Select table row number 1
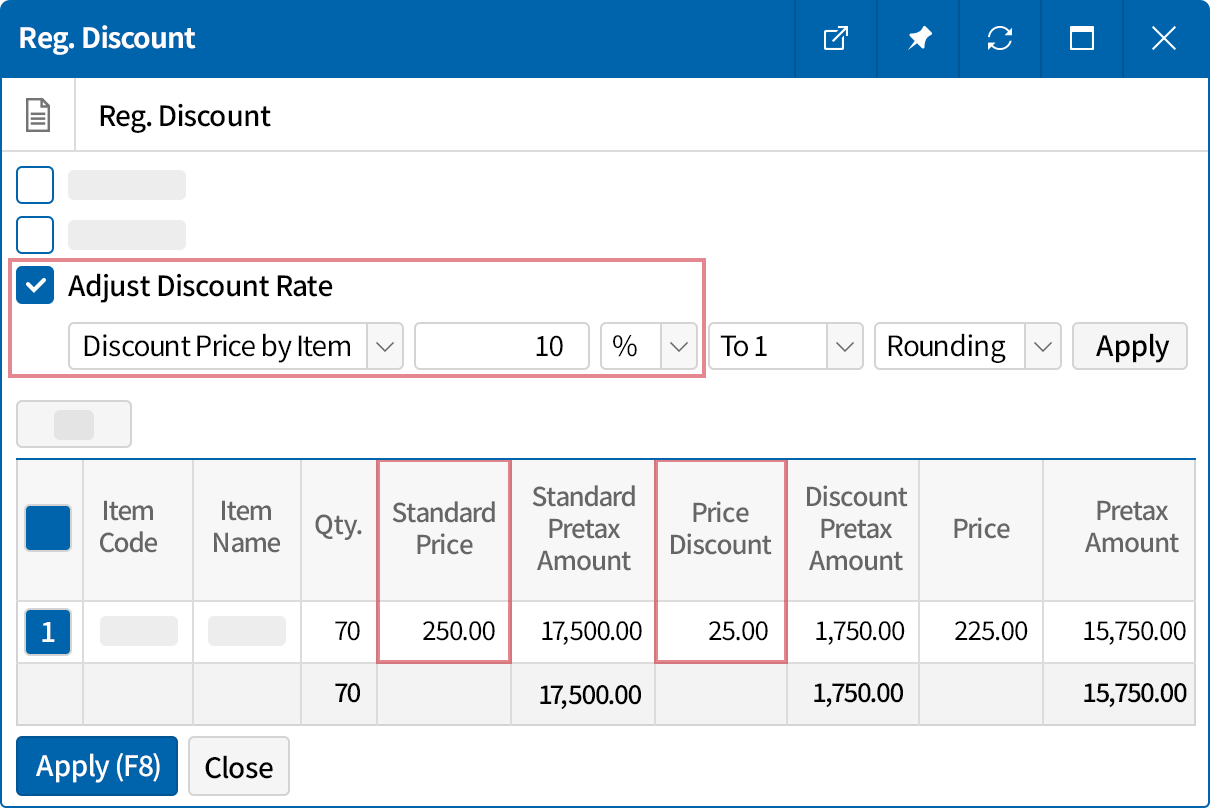The height and width of the screenshot is (808, 1210). point(48,631)
